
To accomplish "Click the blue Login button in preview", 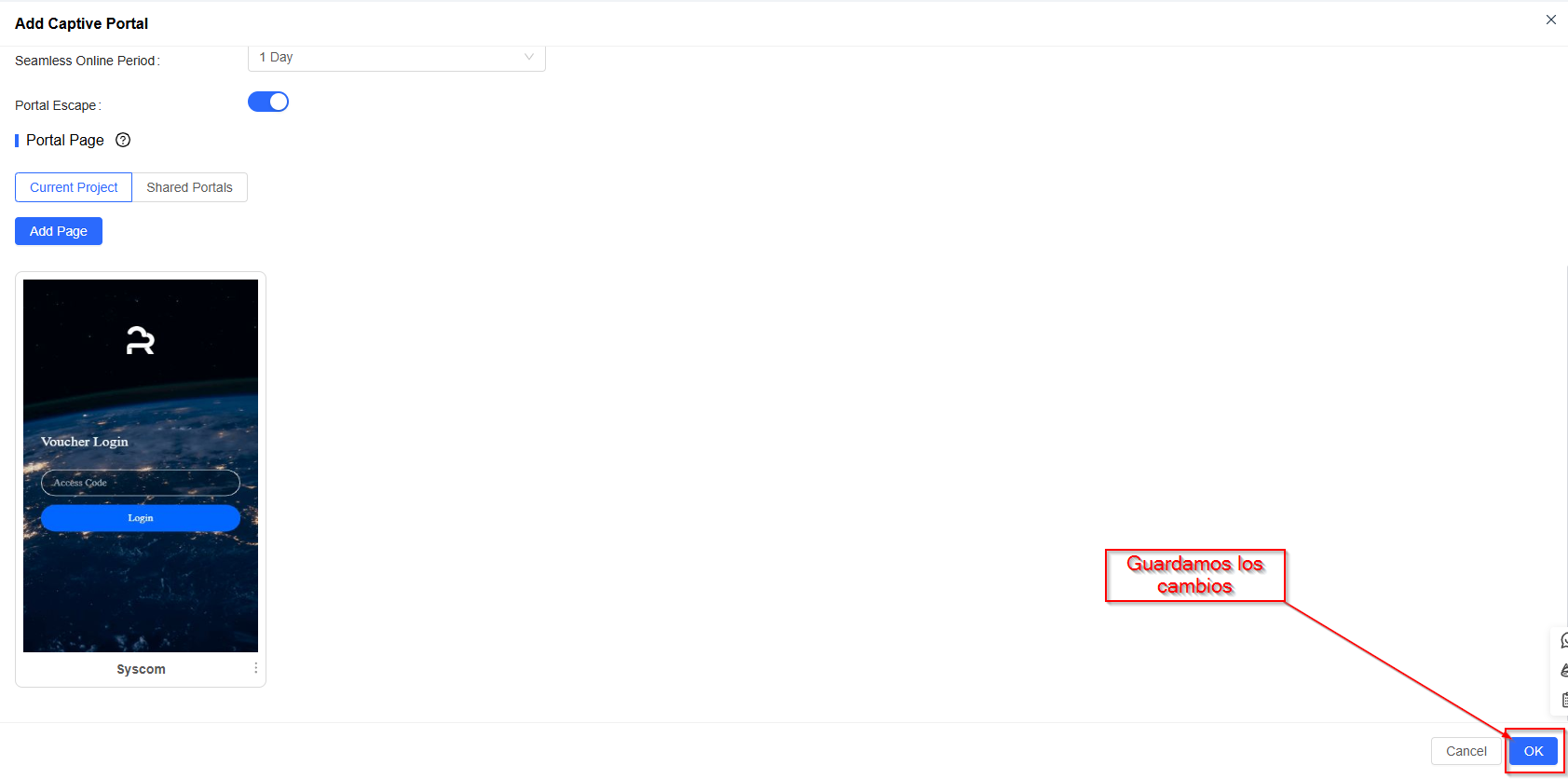I will click(x=141, y=518).
